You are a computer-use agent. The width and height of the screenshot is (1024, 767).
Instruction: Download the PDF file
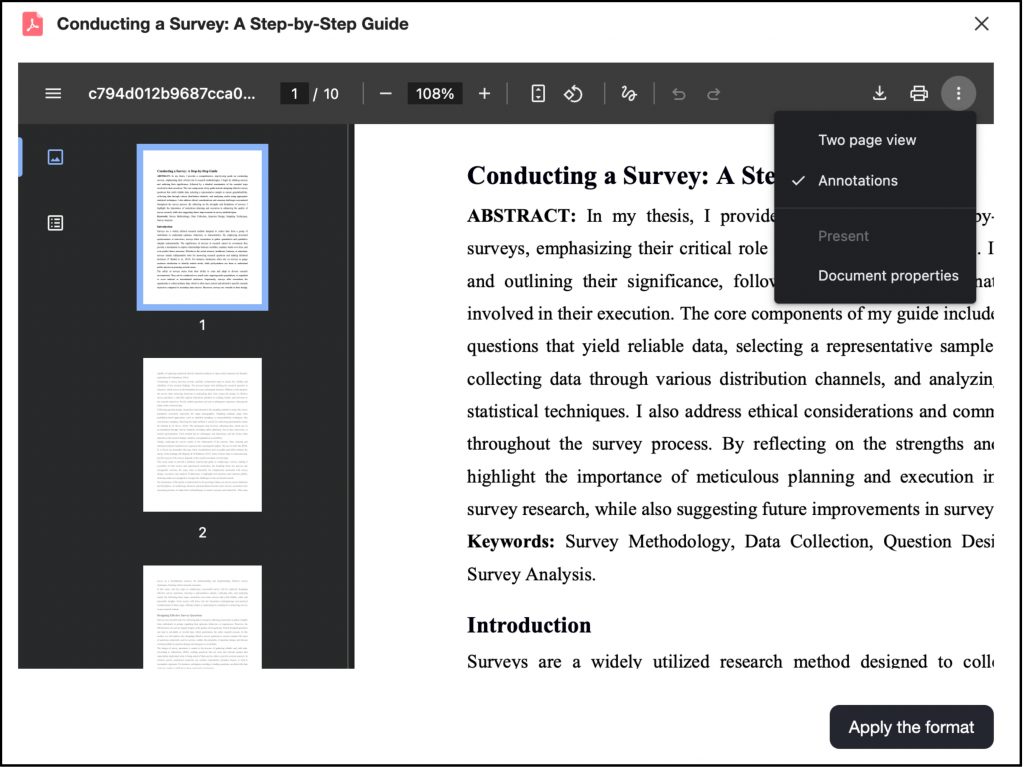point(879,93)
